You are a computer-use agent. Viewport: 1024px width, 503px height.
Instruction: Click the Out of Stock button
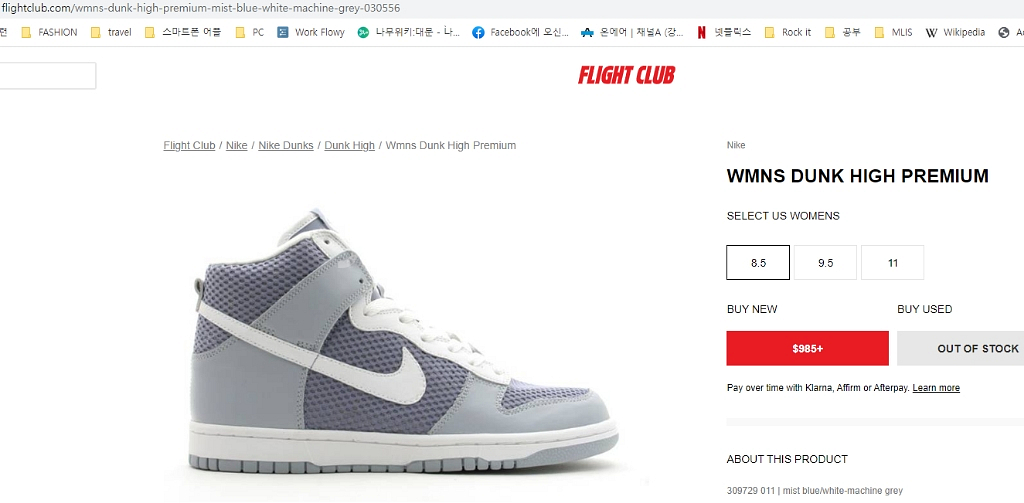coord(961,348)
